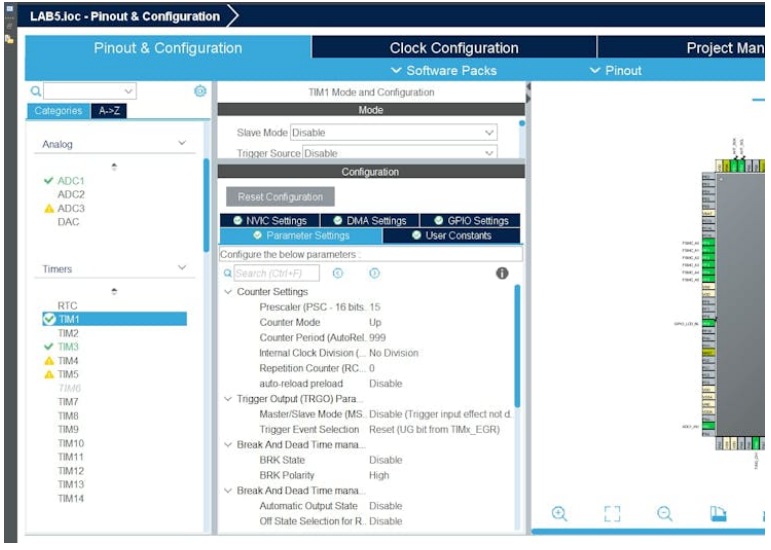Open the Slave Mode dropdown
This screenshot has width=771, height=550.
(393, 132)
